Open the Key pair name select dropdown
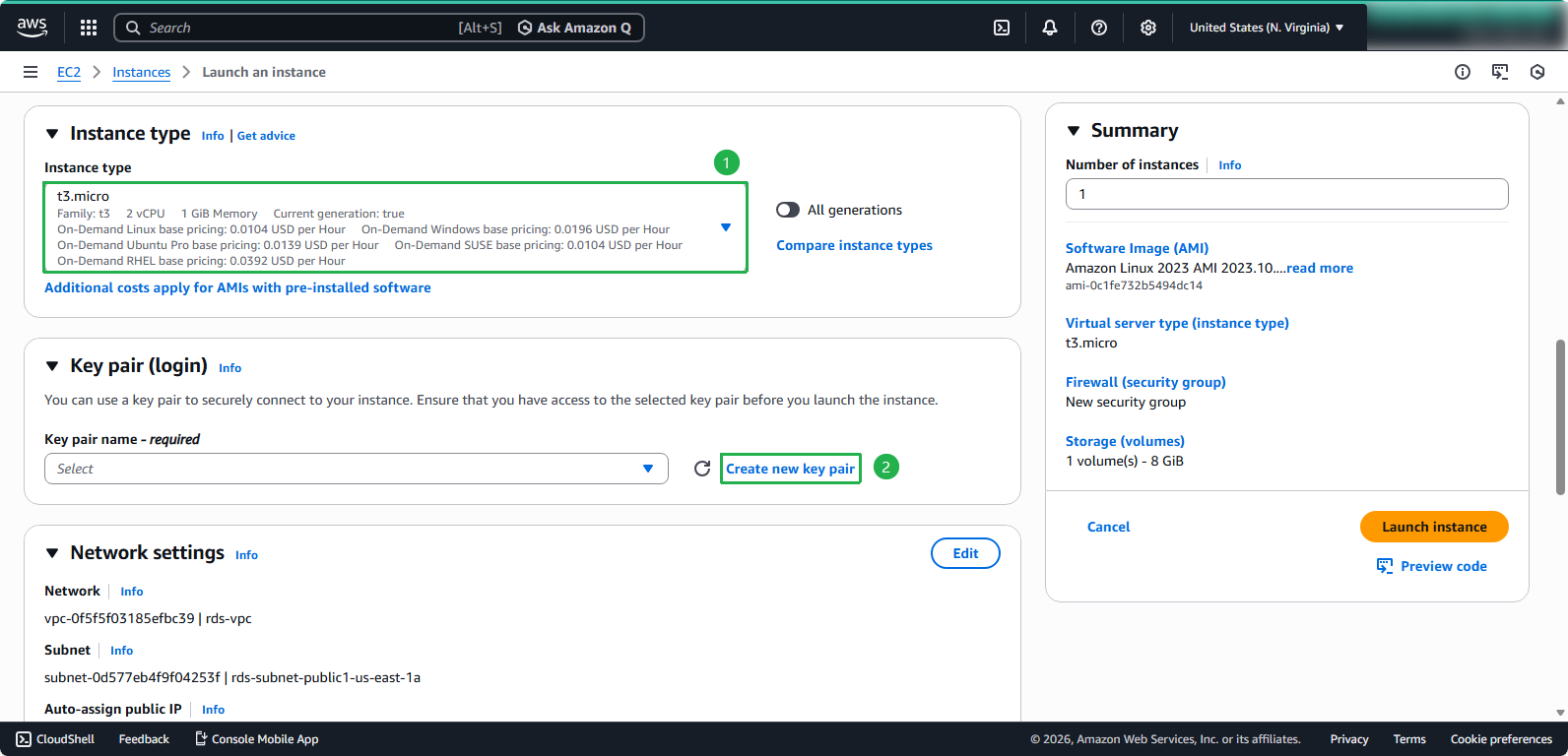 click(357, 469)
